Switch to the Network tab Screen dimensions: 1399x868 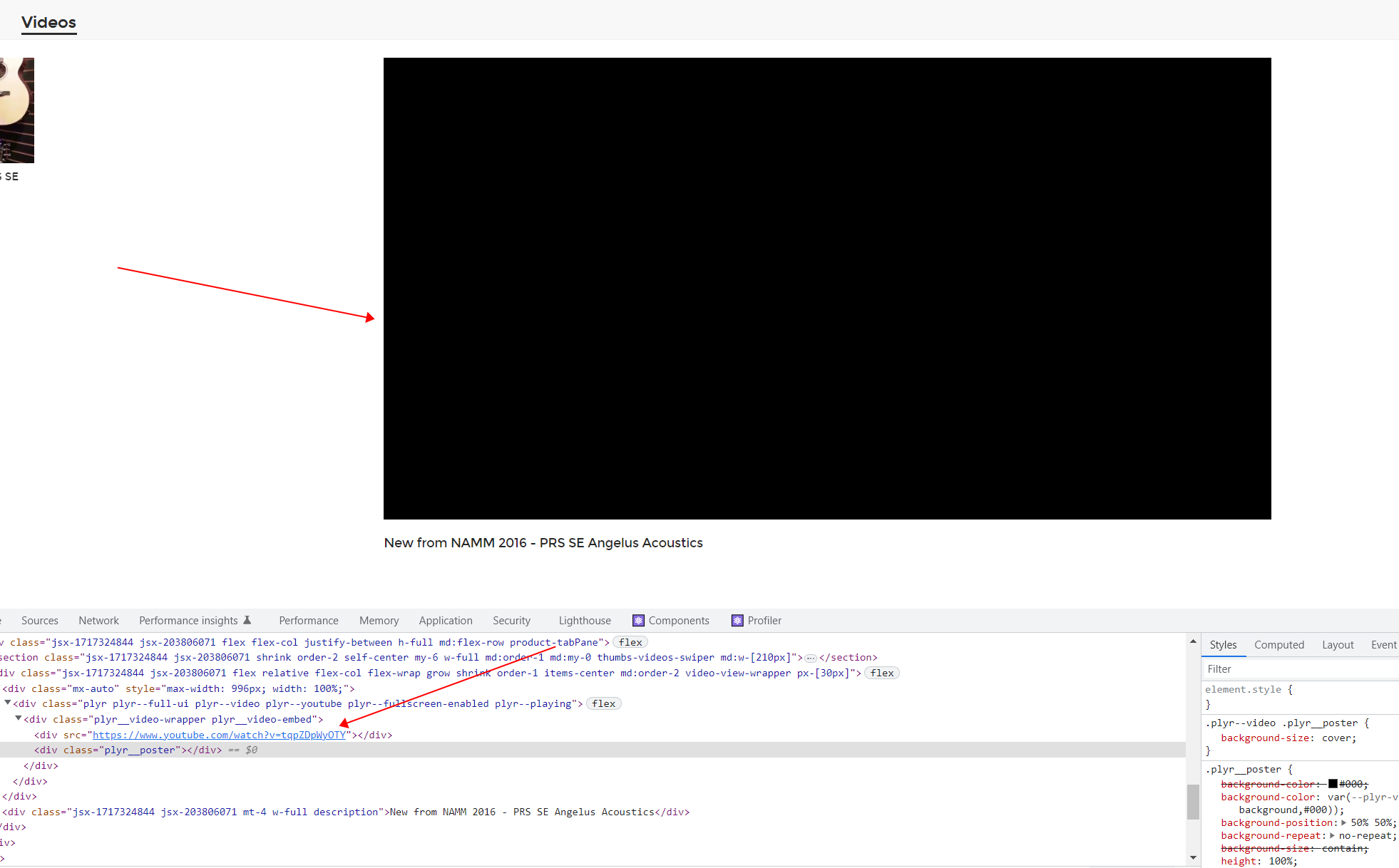click(98, 621)
